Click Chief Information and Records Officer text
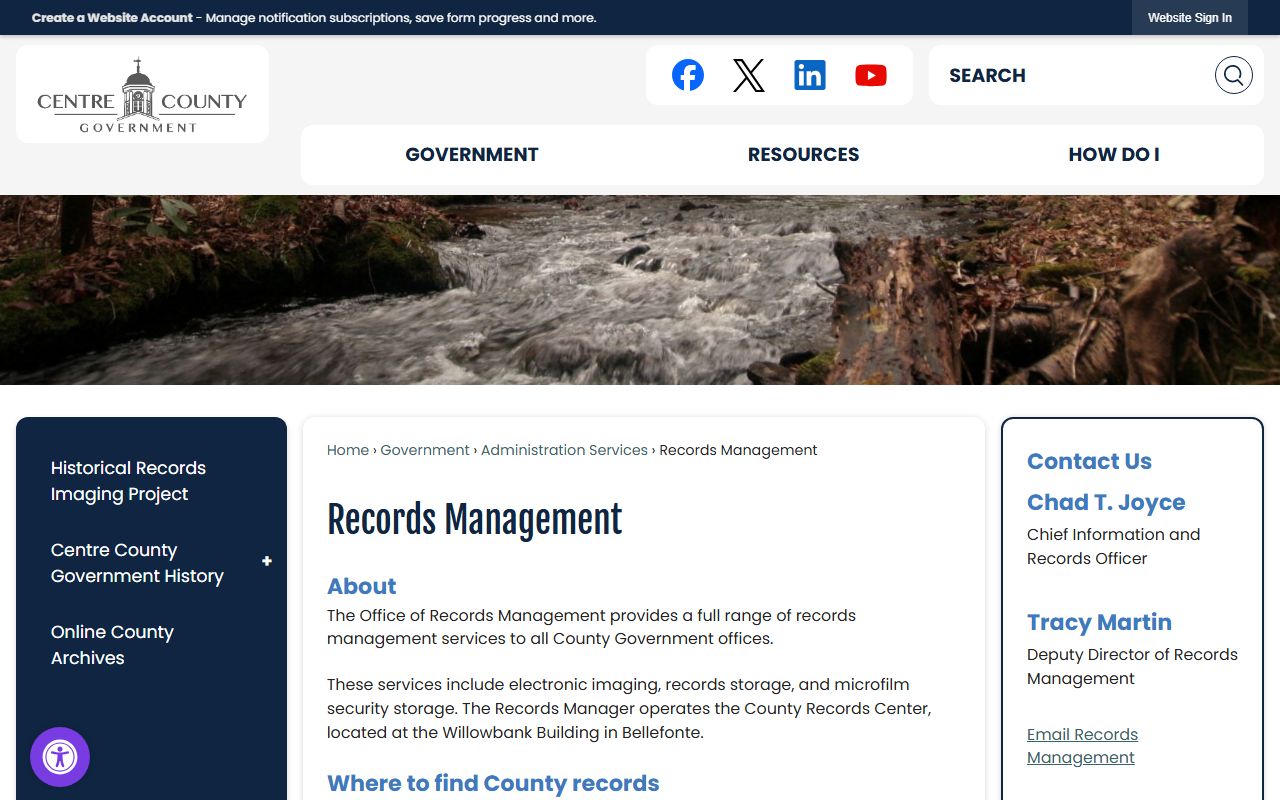Image resolution: width=1280 pixels, height=800 pixels. coord(1114,546)
